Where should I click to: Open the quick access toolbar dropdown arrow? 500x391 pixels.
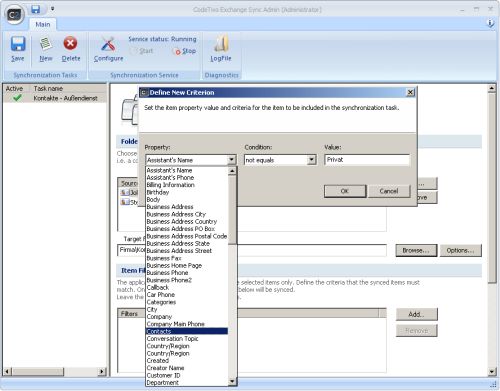[53, 9]
